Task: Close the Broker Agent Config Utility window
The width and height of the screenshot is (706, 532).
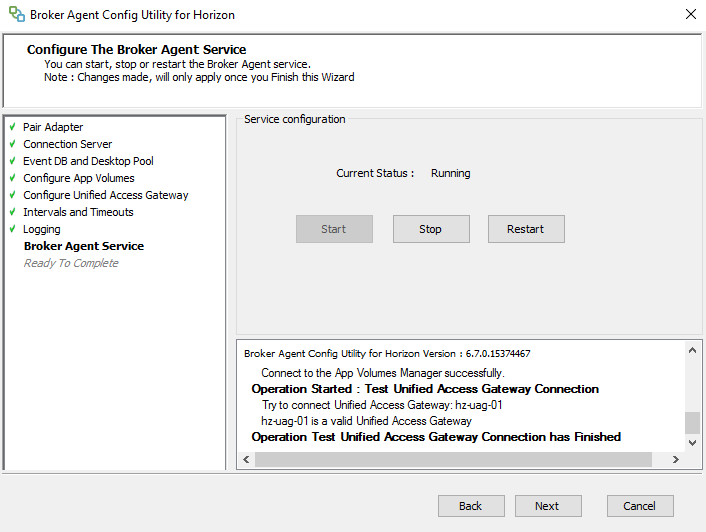Action: [689, 15]
